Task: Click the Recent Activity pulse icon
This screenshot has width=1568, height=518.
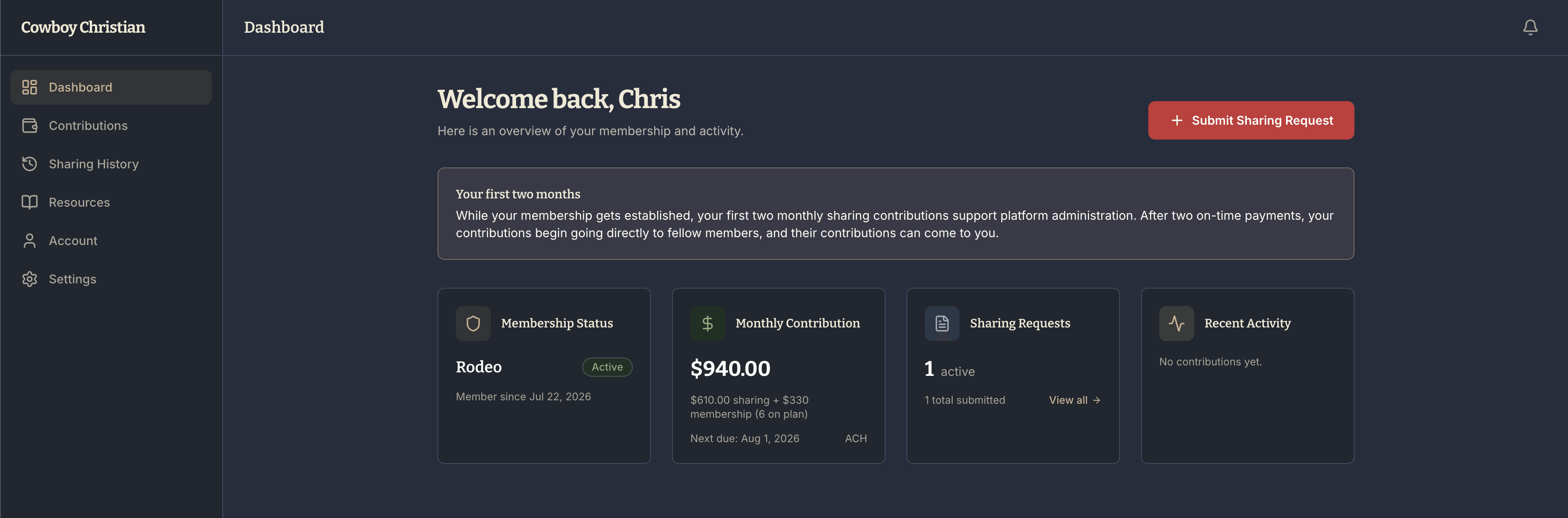Action: 1176,323
